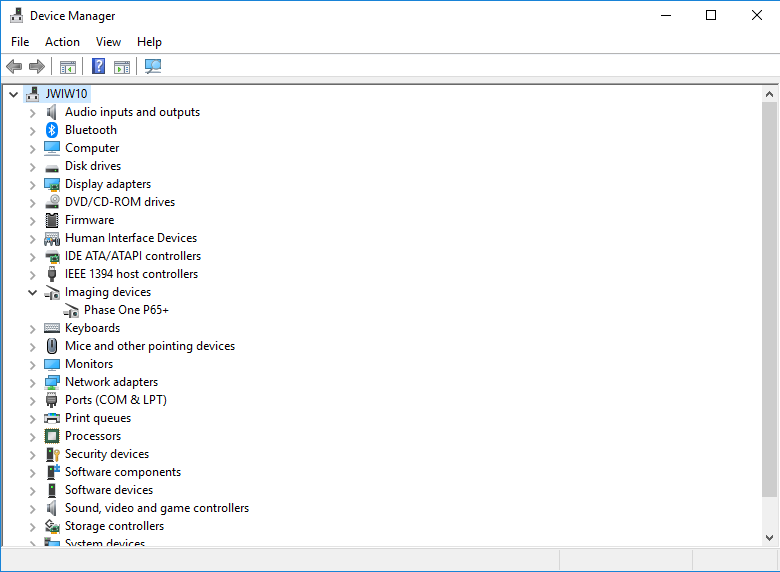Select the Security devices label

point(107,454)
